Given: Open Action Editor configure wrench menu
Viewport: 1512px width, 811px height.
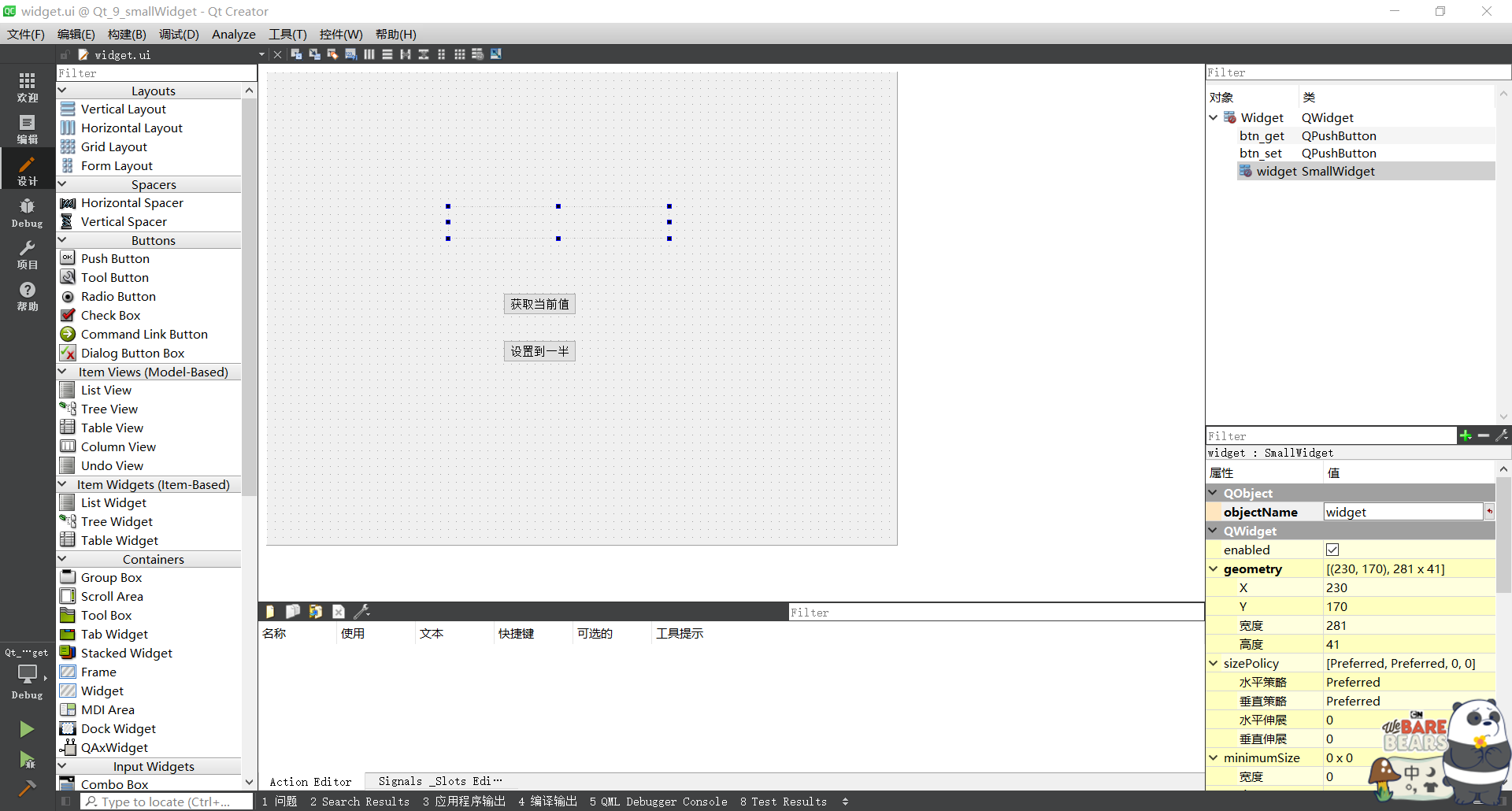Looking at the screenshot, I should coord(361,612).
